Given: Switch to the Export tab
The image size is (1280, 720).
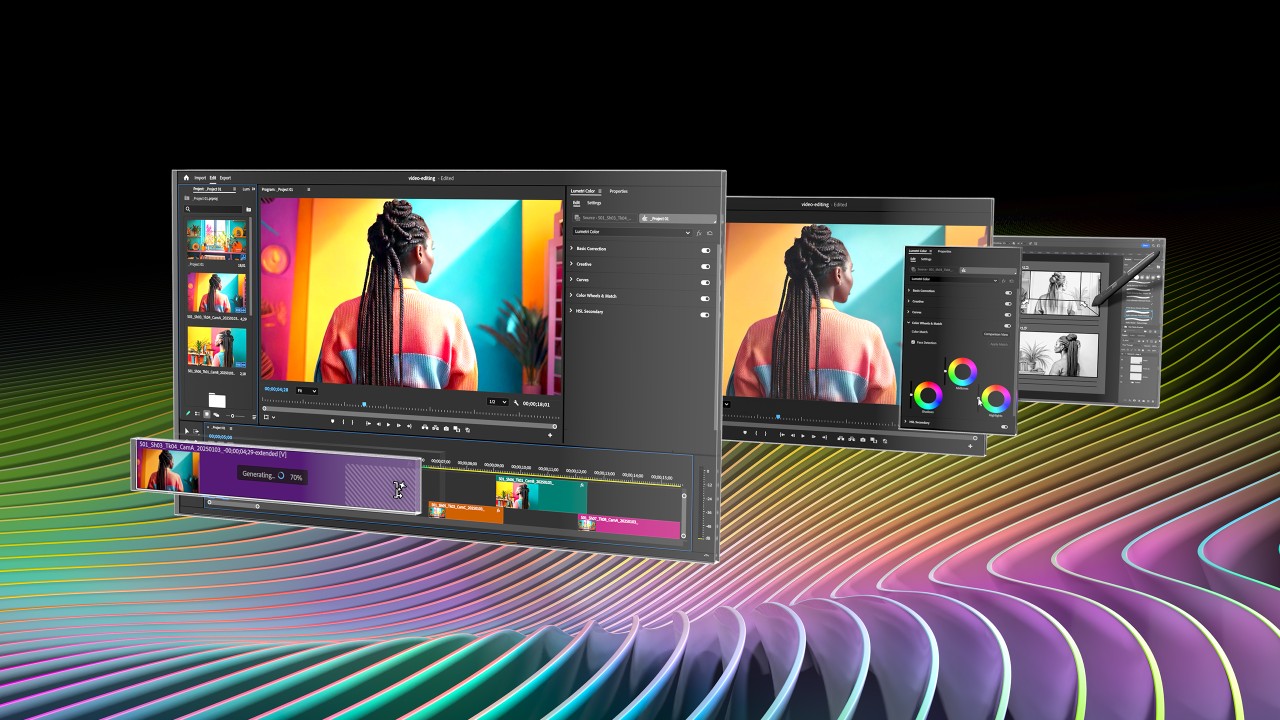Looking at the screenshot, I should pyautogui.click(x=225, y=178).
